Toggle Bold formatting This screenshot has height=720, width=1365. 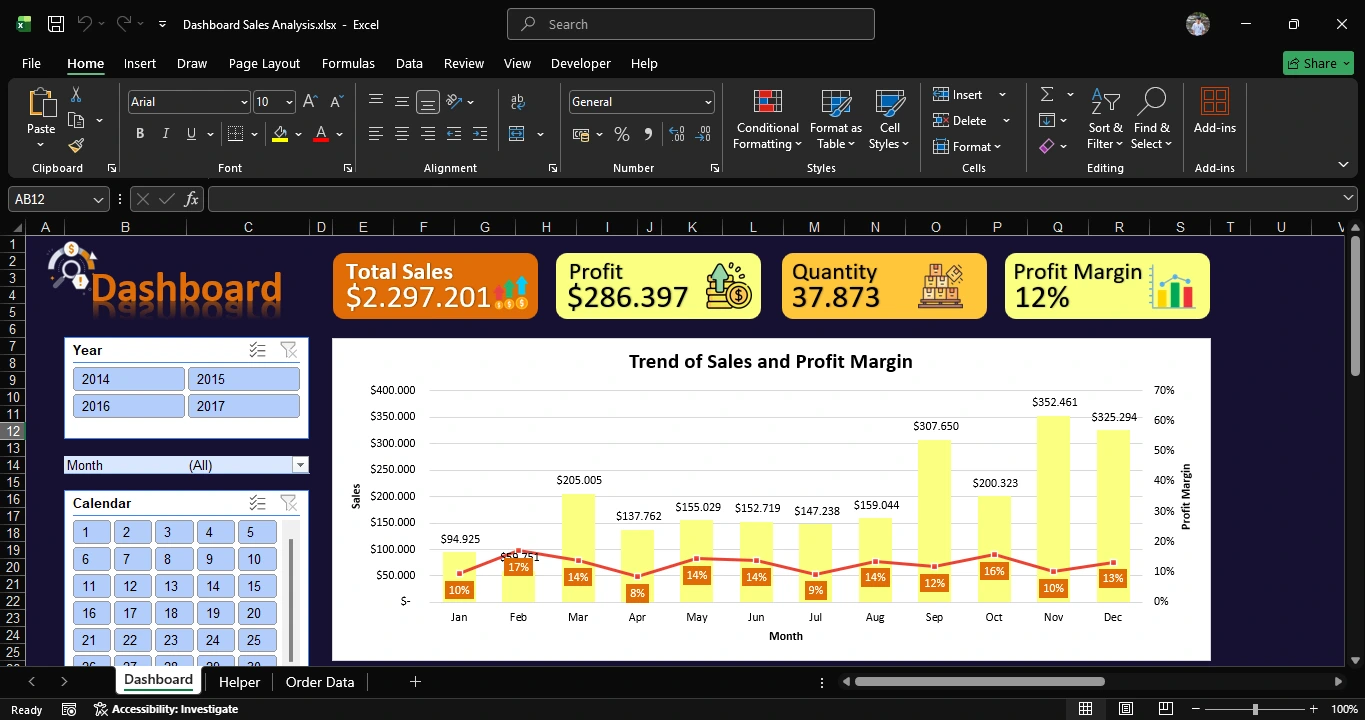tap(139, 133)
